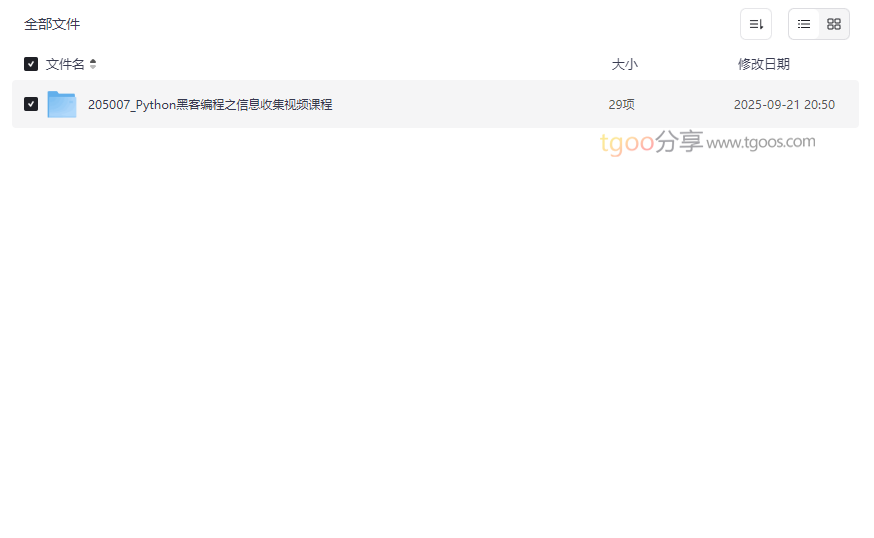Sort by the 修改日期 column header
Screen dimensions: 874x538
(x=764, y=64)
